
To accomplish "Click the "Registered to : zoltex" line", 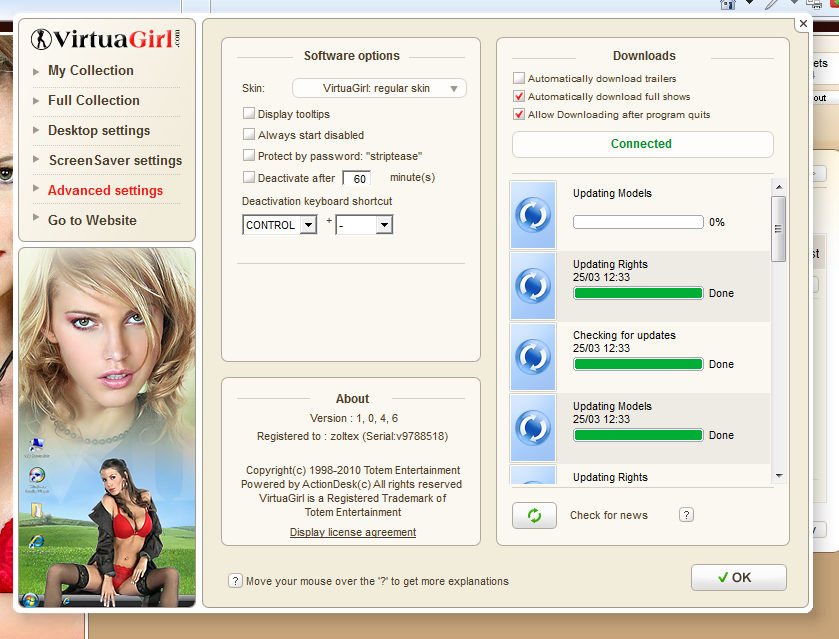I will click(x=352, y=437).
